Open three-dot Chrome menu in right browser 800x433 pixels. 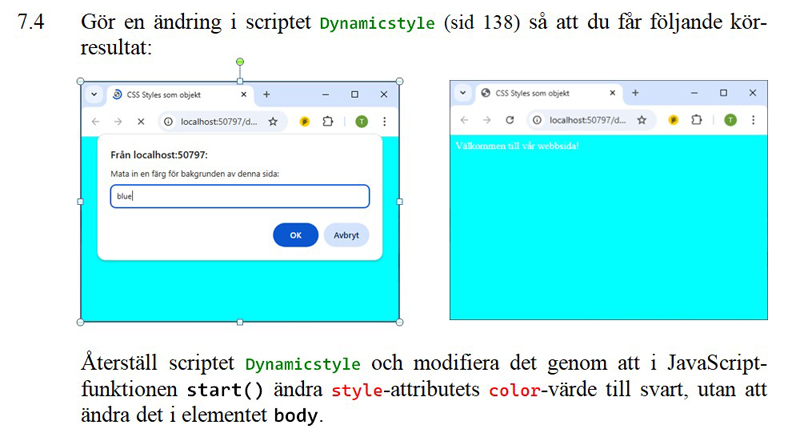point(753,119)
